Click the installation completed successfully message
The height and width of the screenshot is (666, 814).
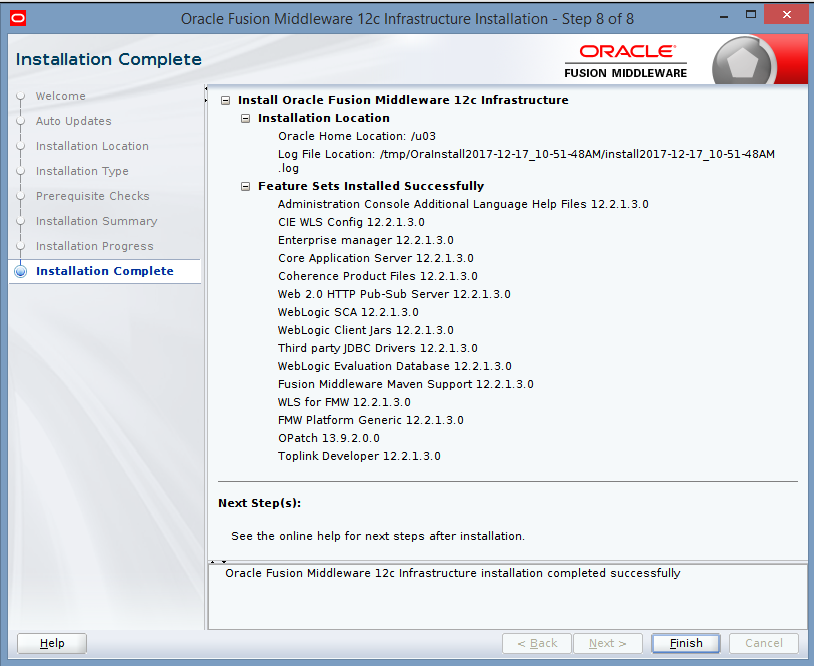[x=453, y=573]
